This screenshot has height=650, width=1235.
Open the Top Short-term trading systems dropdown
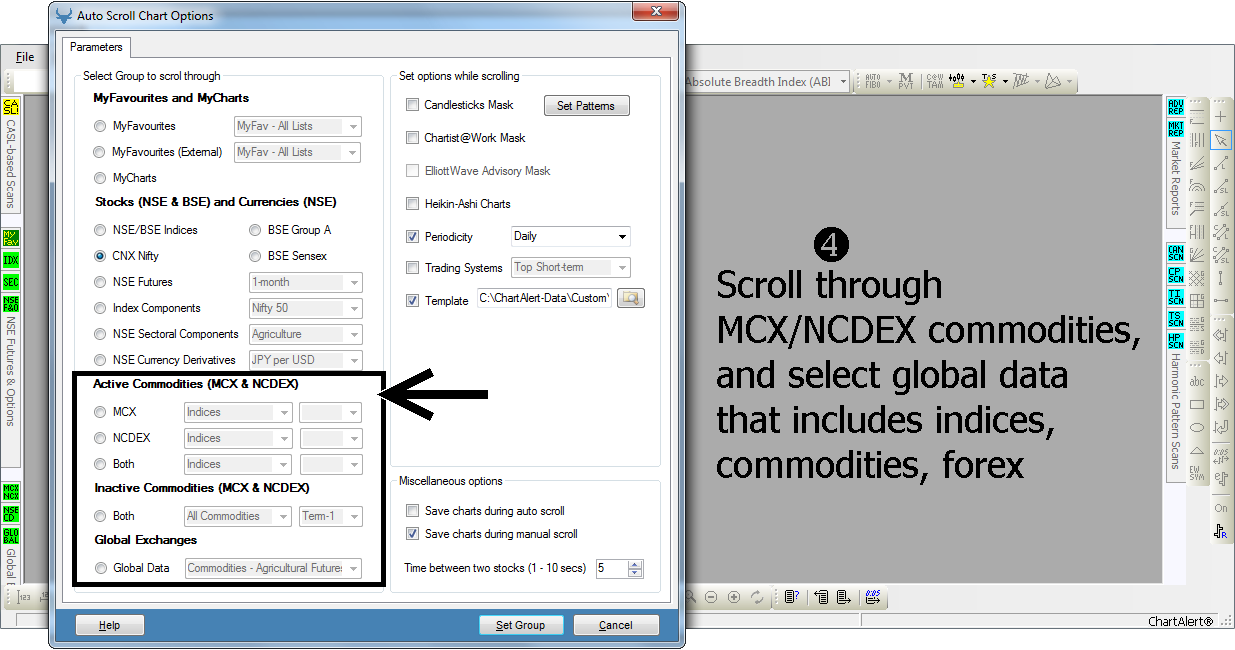570,267
